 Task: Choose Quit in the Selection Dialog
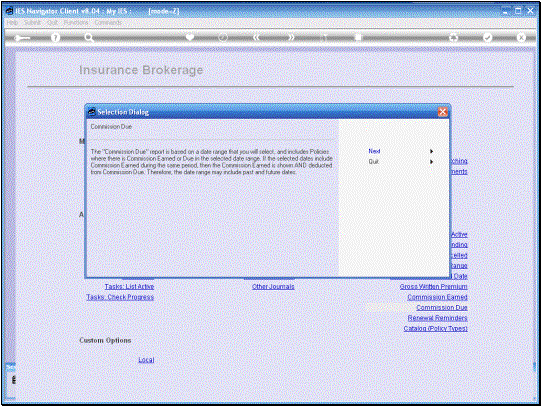pos(373,161)
